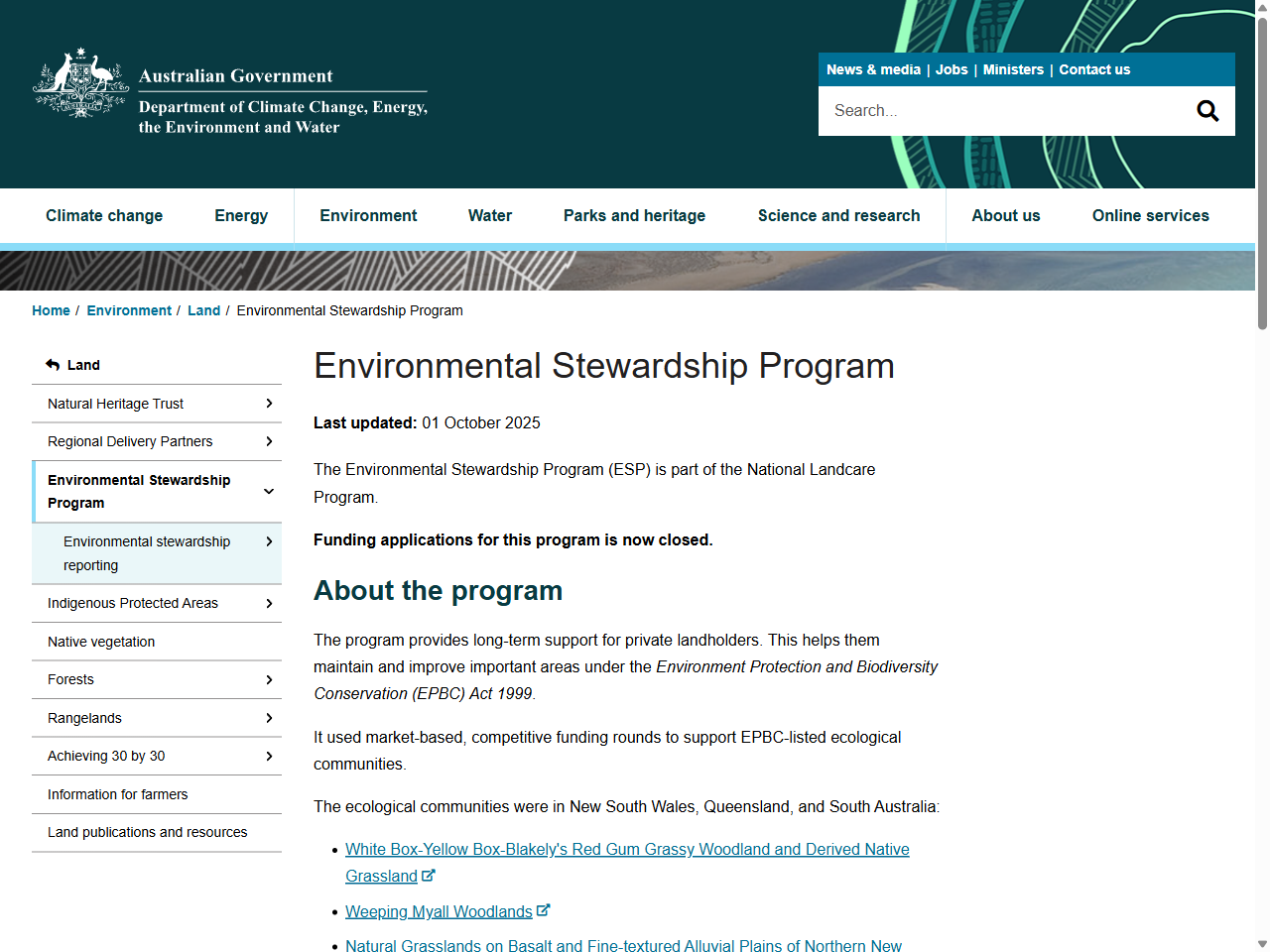Click the external link icon after Derived Native Grassland
This screenshot has width=1270, height=952.
[428, 876]
